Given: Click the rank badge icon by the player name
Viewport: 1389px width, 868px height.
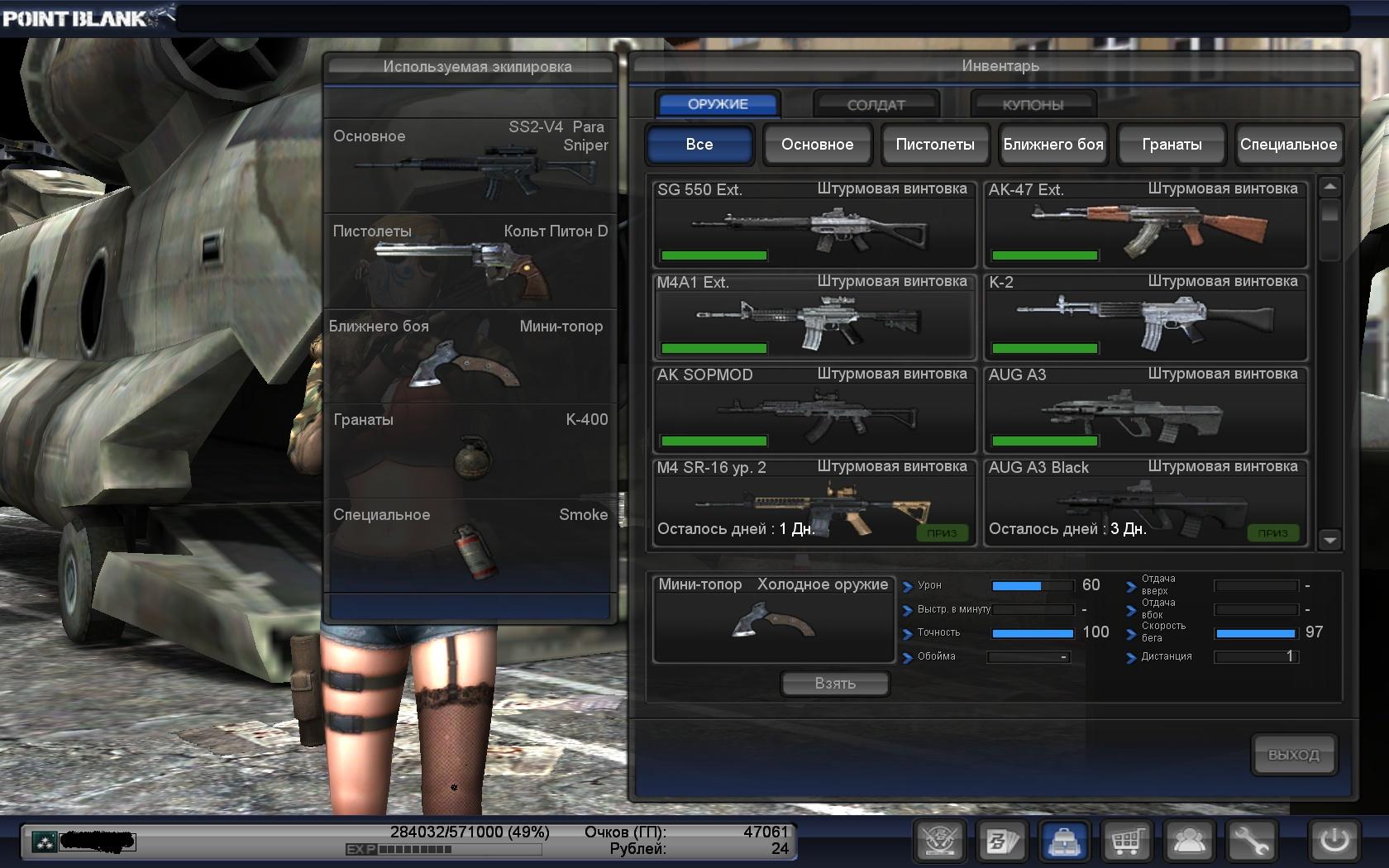Looking at the screenshot, I should coord(44,842).
